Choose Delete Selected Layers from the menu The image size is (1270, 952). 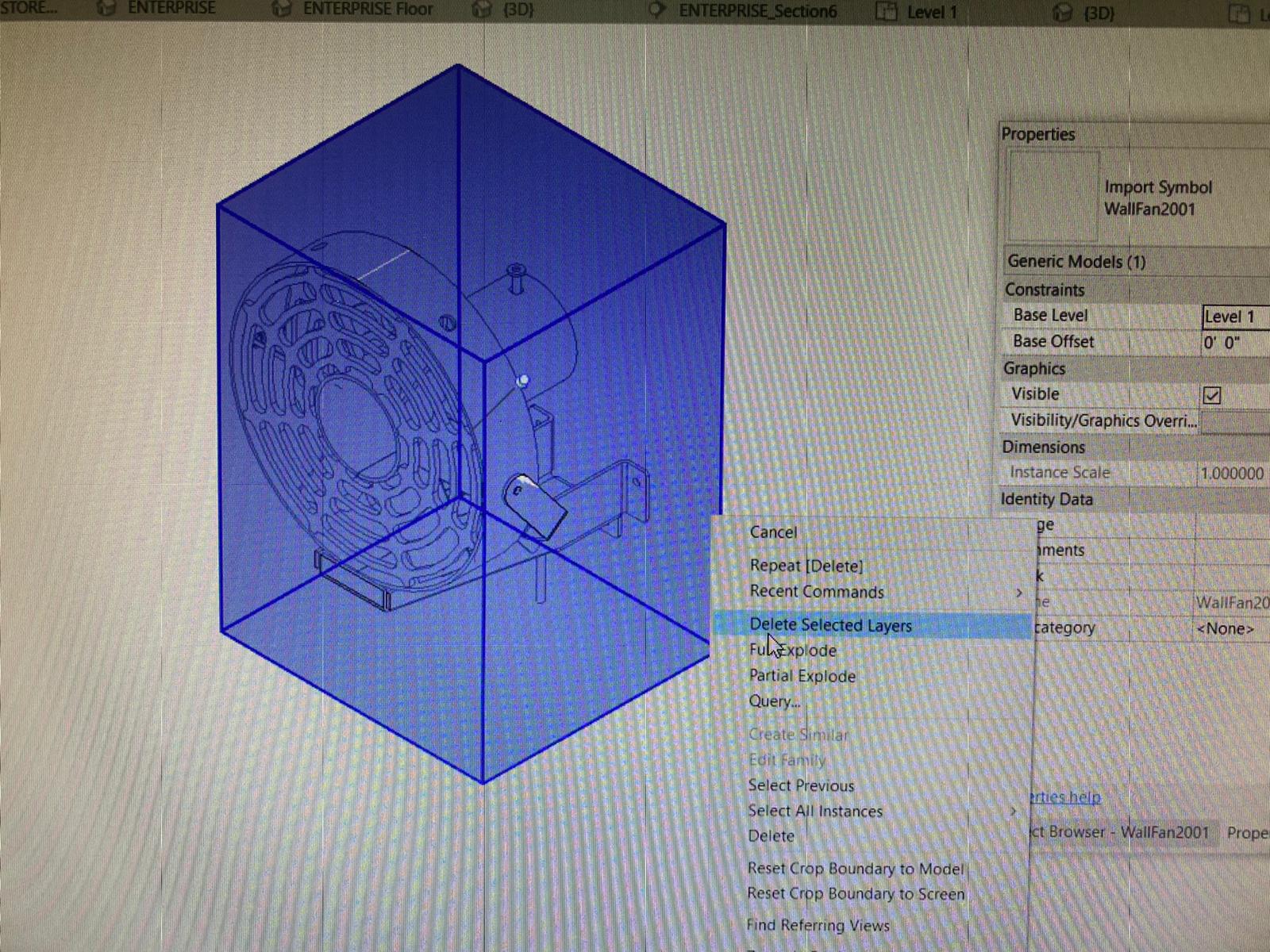point(830,625)
